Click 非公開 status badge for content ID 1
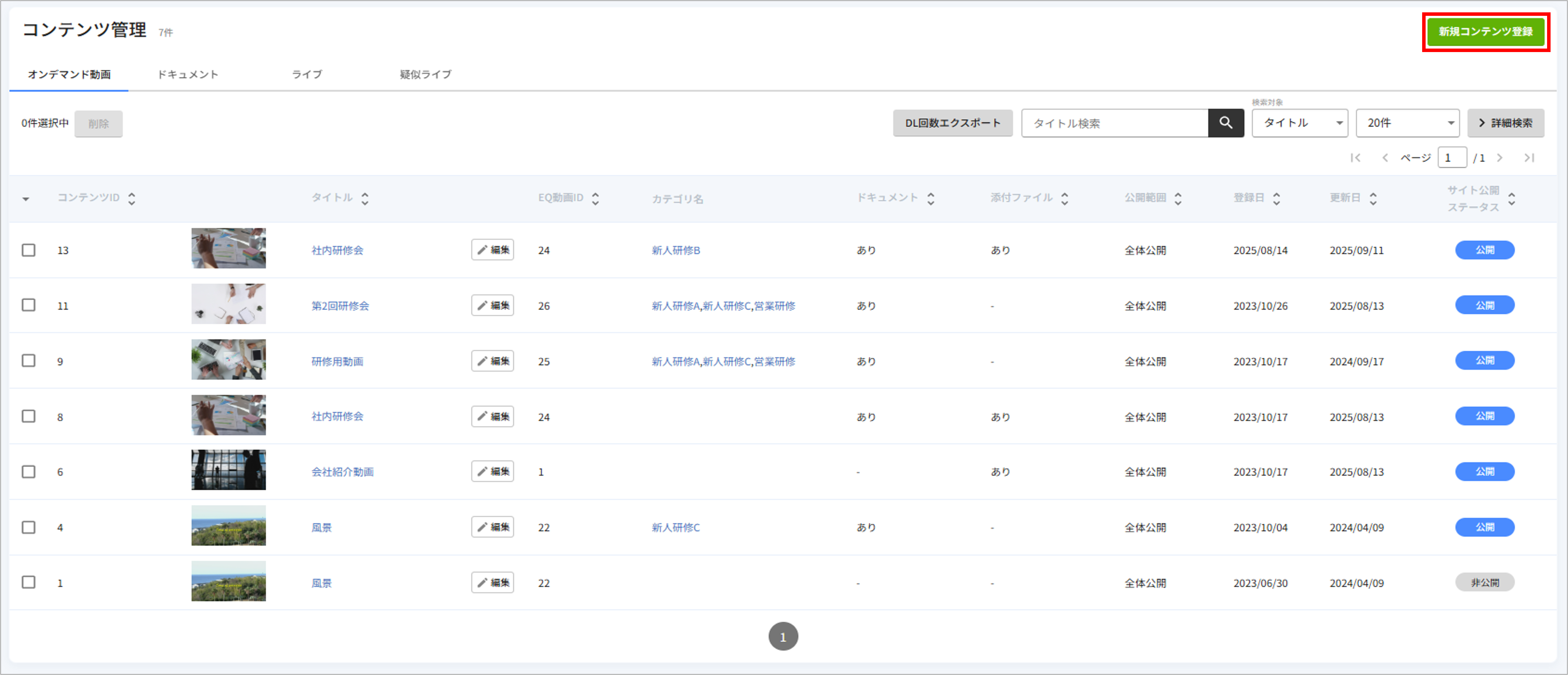The width and height of the screenshot is (1568, 675). [x=1485, y=582]
